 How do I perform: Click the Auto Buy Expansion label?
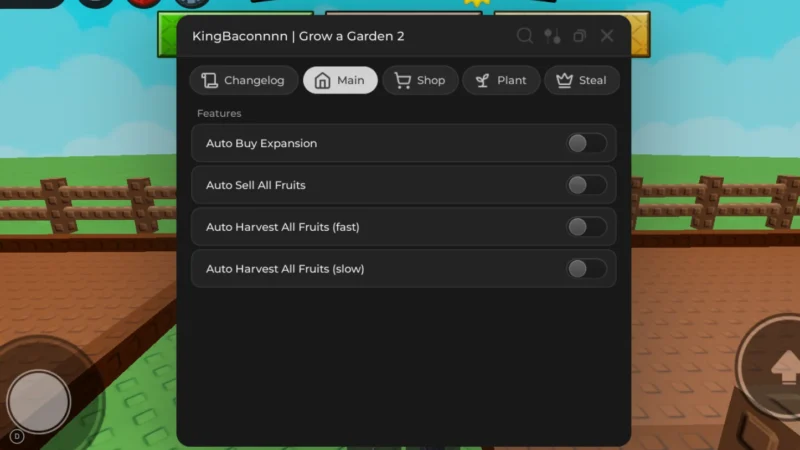point(261,143)
